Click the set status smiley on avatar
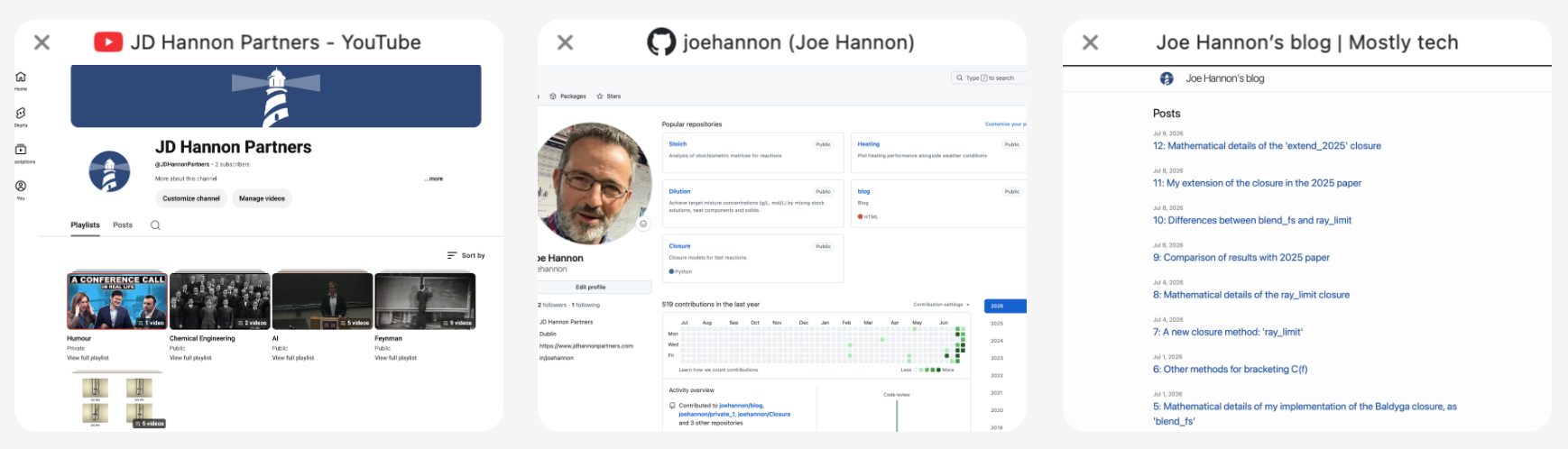 pyautogui.click(x=643, y=224)
